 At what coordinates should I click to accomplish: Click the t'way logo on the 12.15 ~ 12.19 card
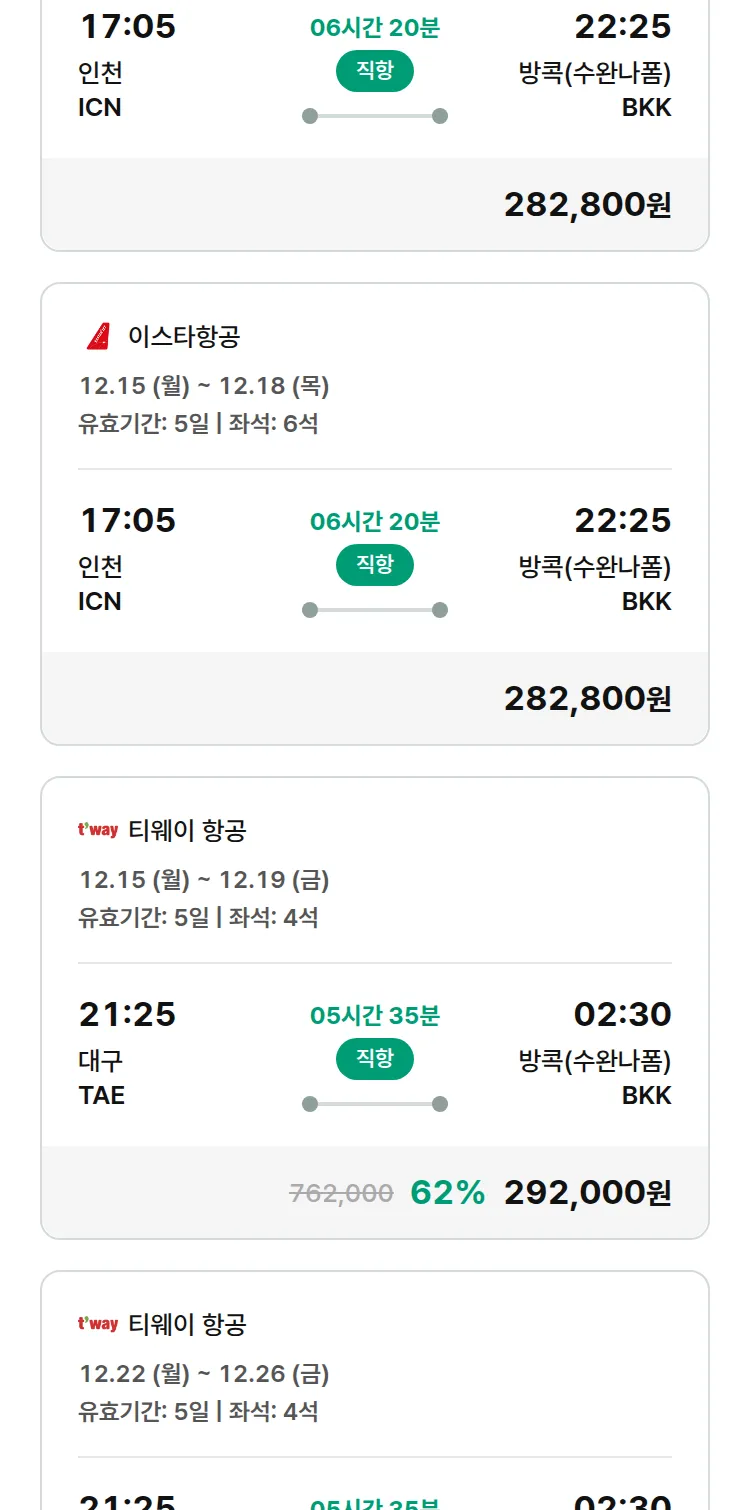[x=98, y=830]
